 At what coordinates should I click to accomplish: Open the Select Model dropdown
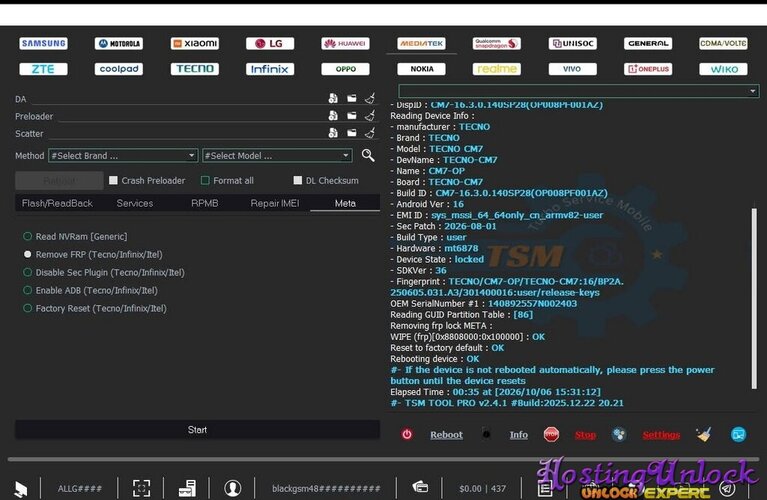(277, 156)
